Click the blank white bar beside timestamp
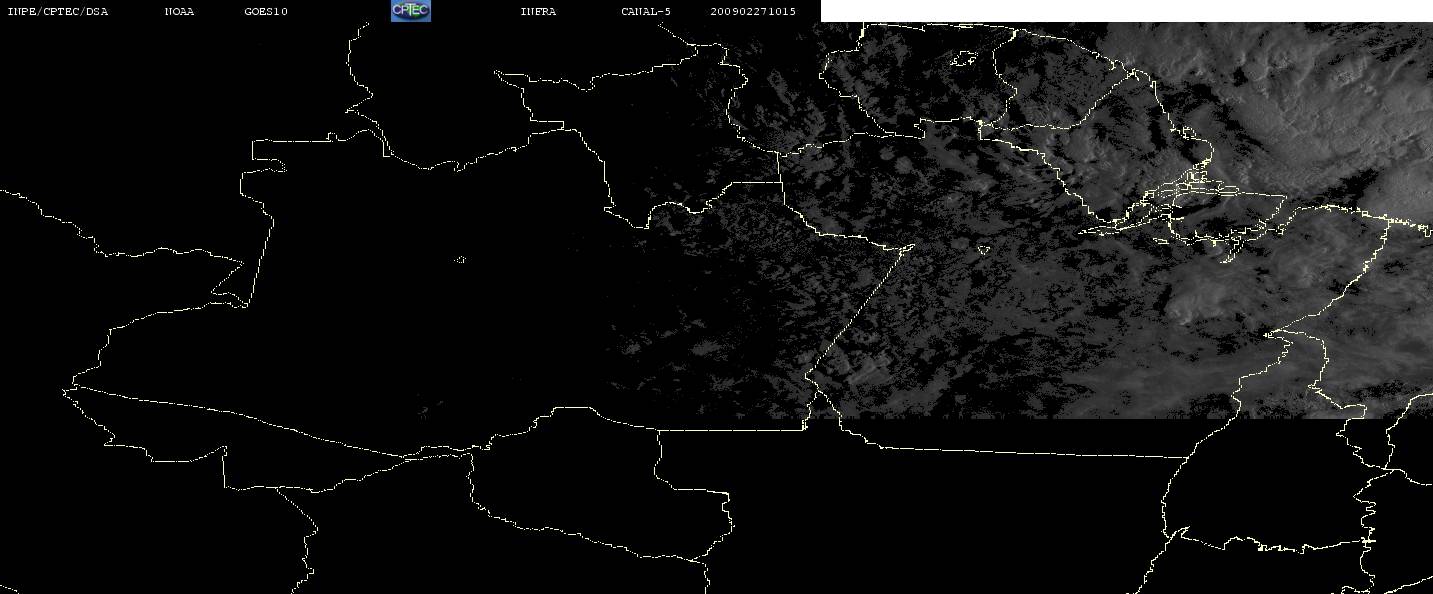Viewport: 1433px width, 594px height. click(1126, 11)
